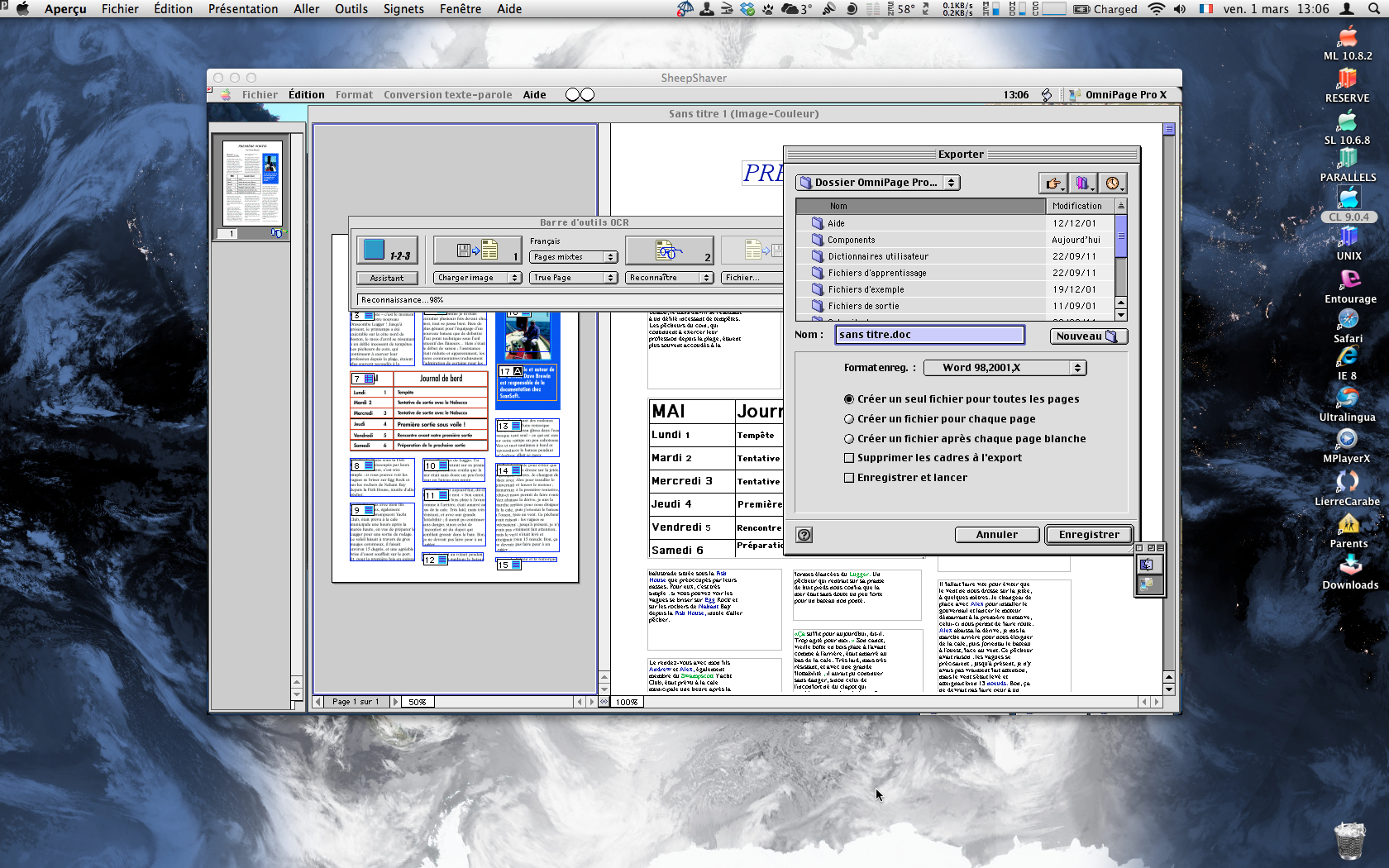Sort file list by Modification column
The height and width of the screenshot is (868, 1389).
pos(1080,206)
